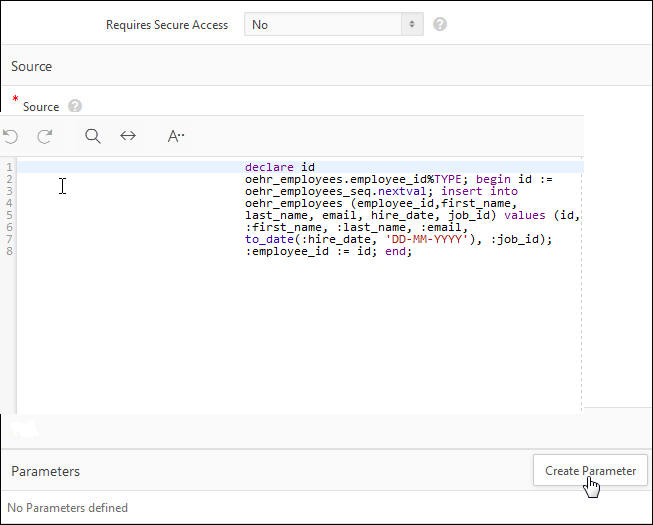Click the Requires Secure Access label

pyautogui.click(x=167, y=24)
